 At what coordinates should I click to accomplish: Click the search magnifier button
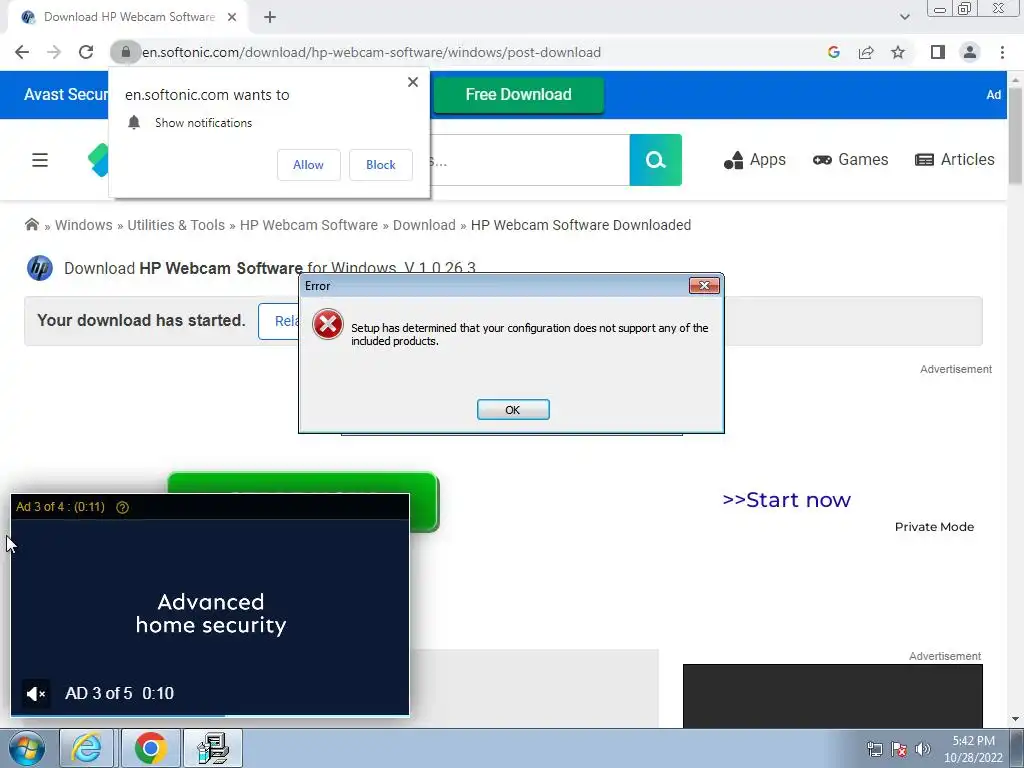pos(655,160)
